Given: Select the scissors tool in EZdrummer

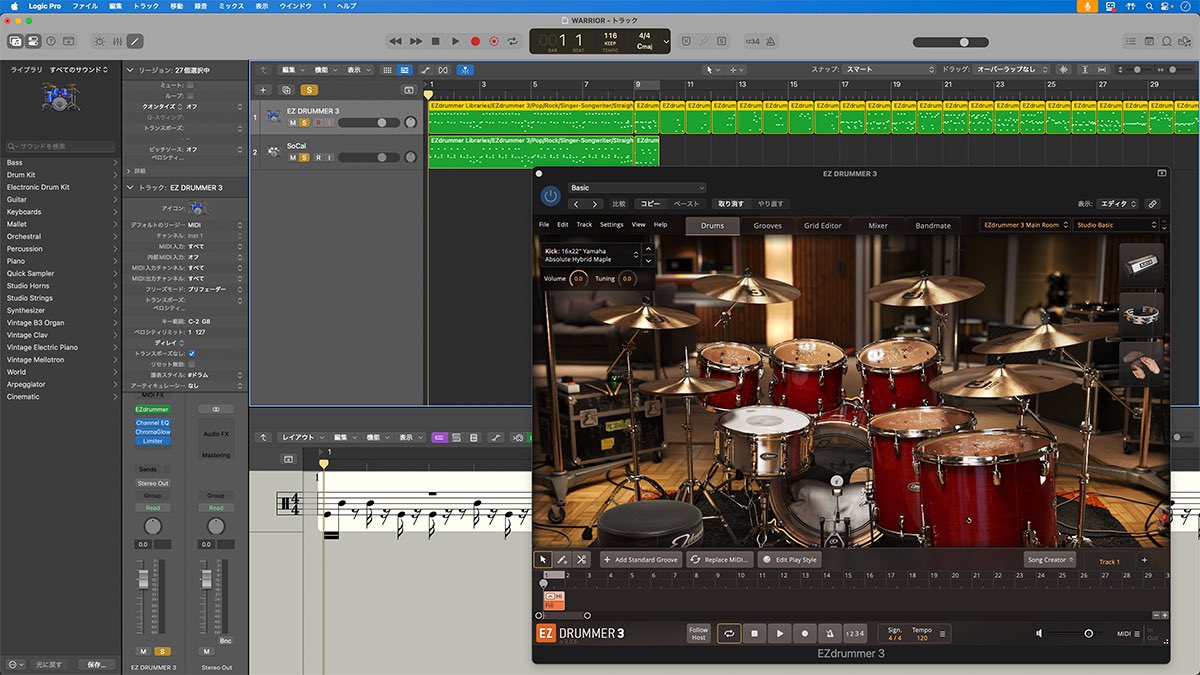Looking at the screenshot, I should point(581,560).
